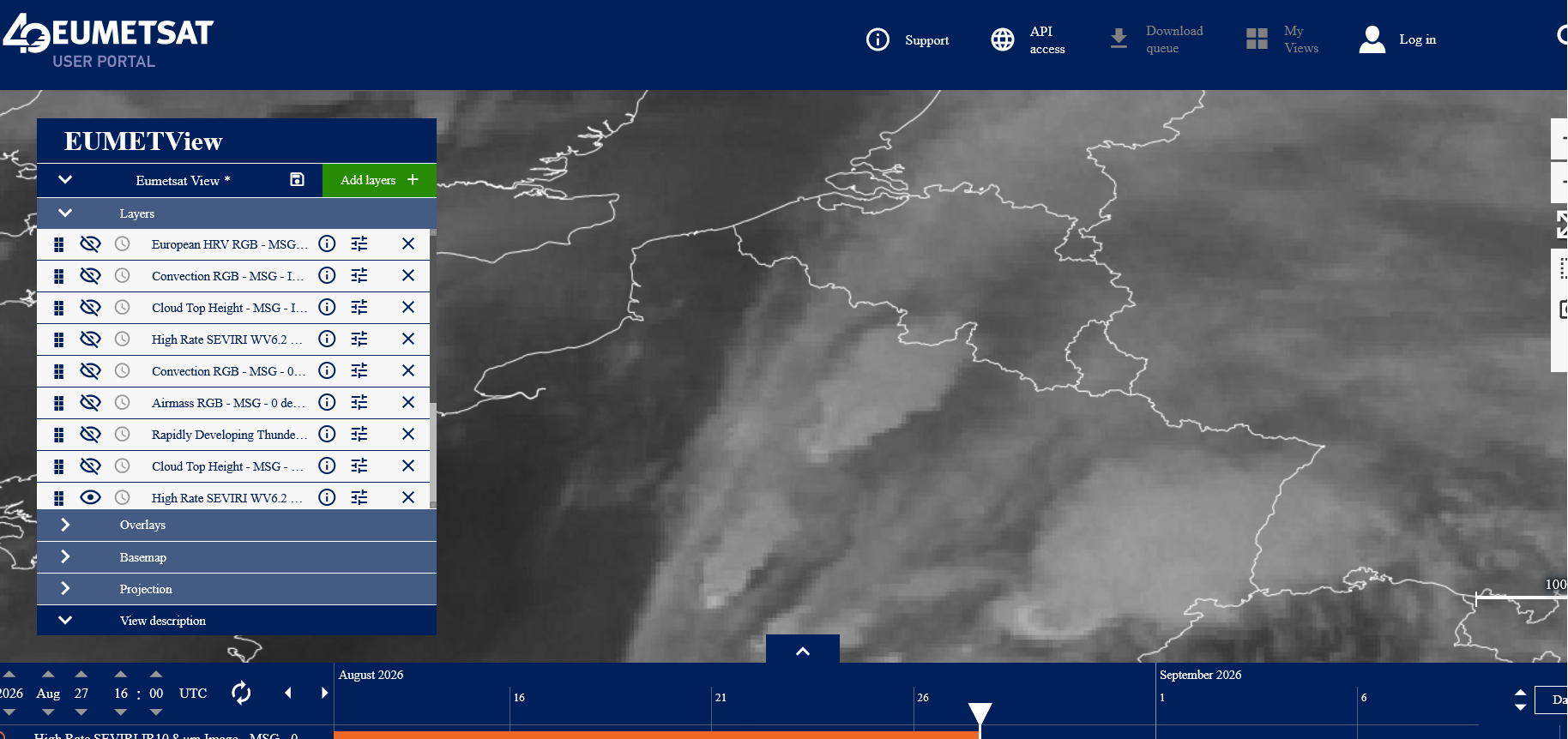This screenshot has height=739, width=1568.
Task: Click the Add layers button
Action: (379, 180)
